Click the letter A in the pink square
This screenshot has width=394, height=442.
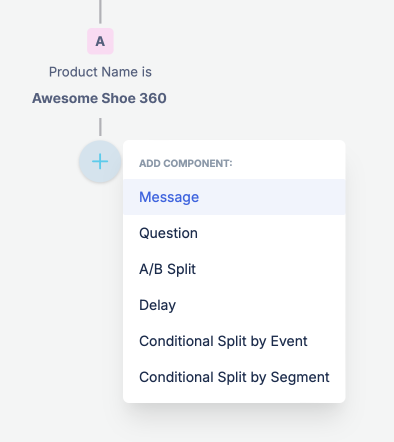100,41
